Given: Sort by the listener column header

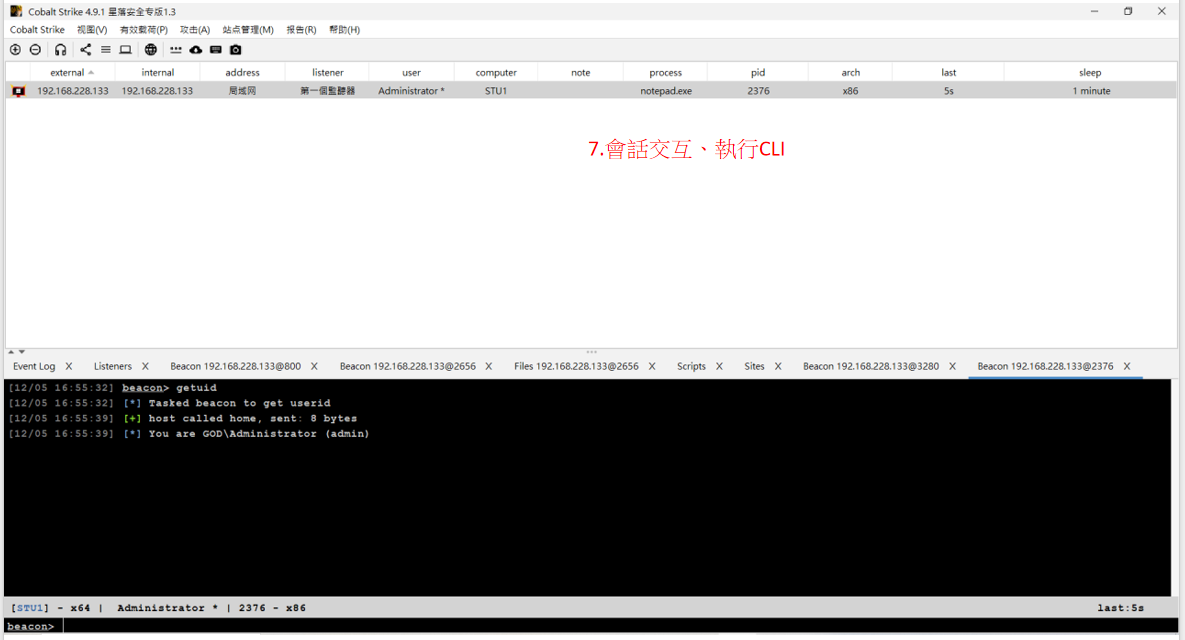Looking at the screenshot, I should click(328, 73).
